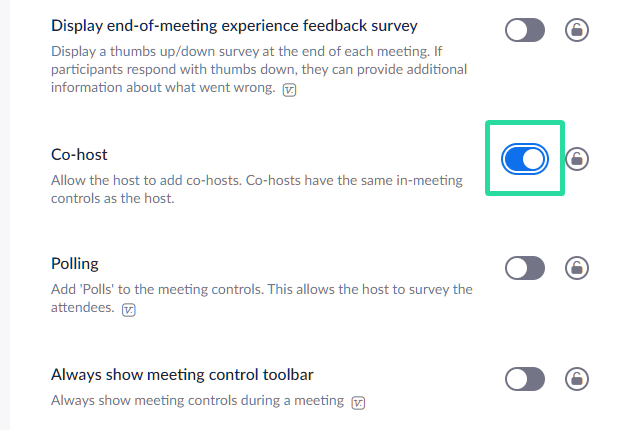Click the Polling setting heading
629x430 pixels.
[75, 264]
